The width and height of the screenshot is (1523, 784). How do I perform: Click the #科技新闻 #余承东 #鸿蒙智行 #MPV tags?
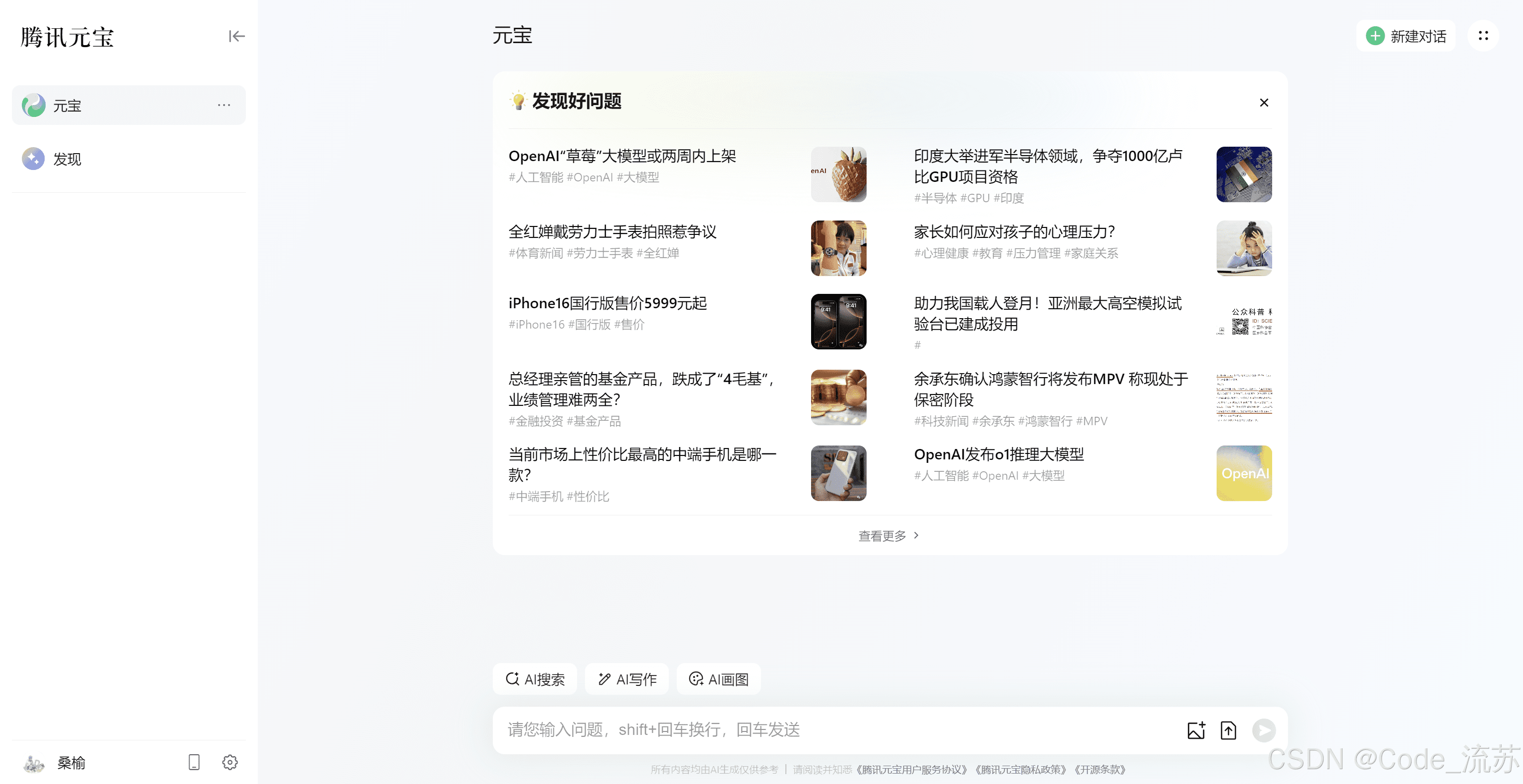[1010, 421]
